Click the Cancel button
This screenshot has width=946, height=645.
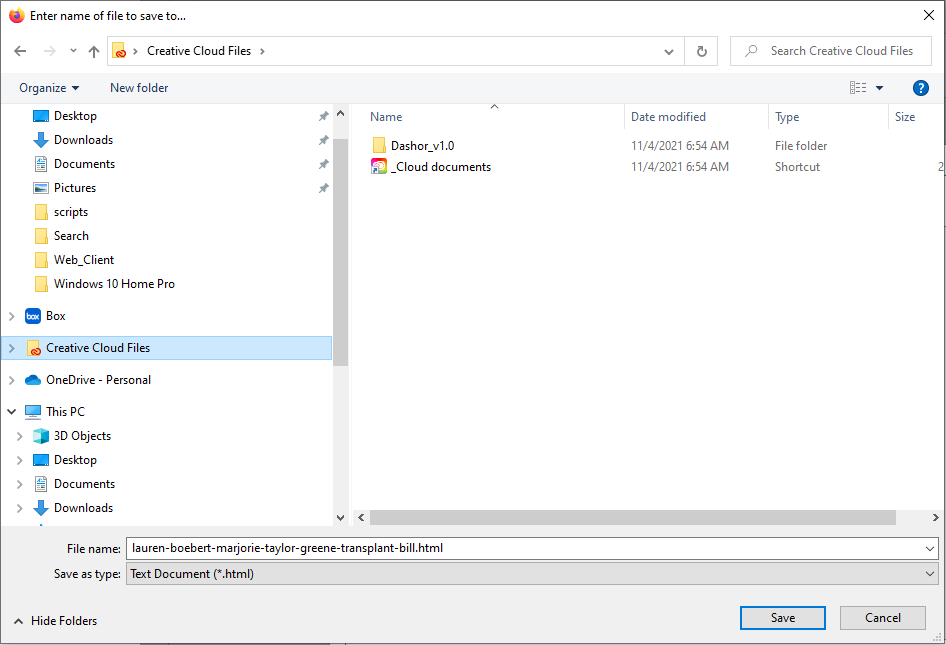point(882,618)
